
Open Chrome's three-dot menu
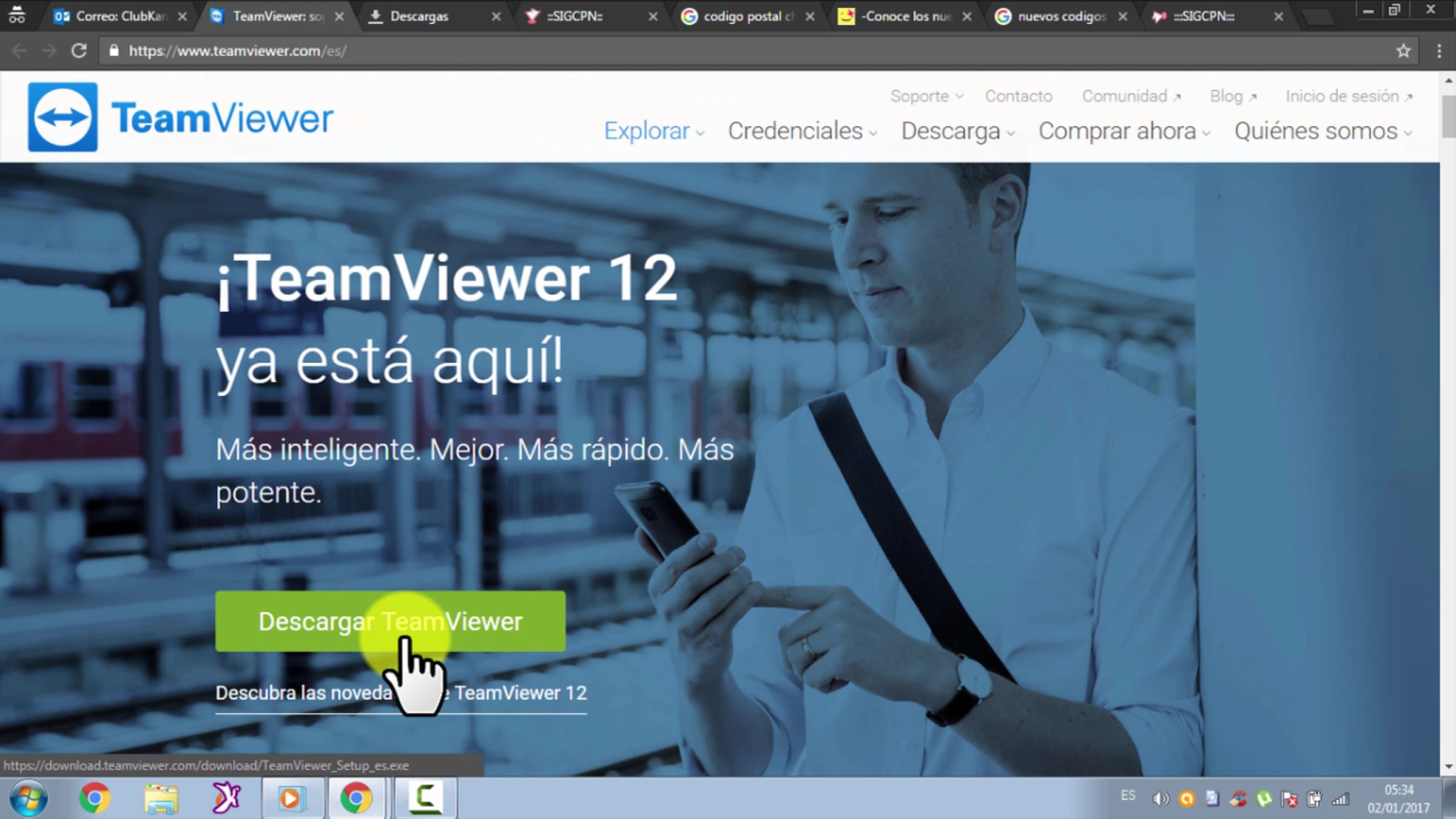point(1439,51)
